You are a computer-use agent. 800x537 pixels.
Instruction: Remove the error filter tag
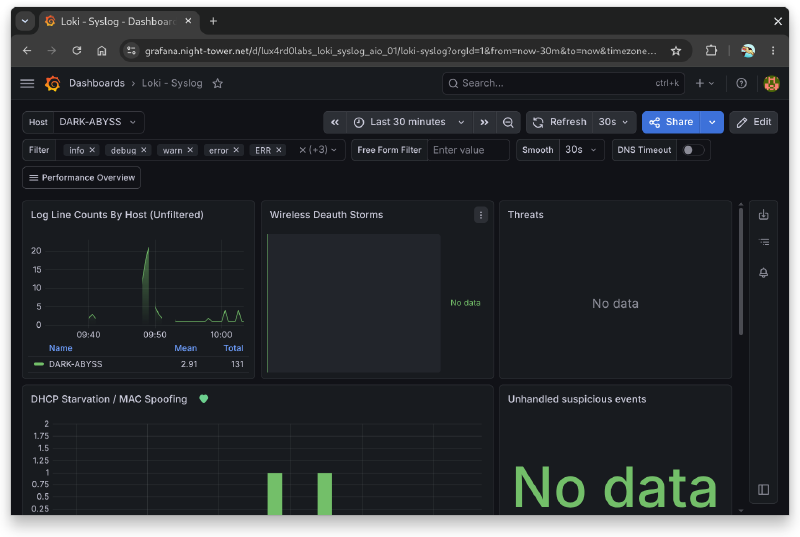coord(236,150)
